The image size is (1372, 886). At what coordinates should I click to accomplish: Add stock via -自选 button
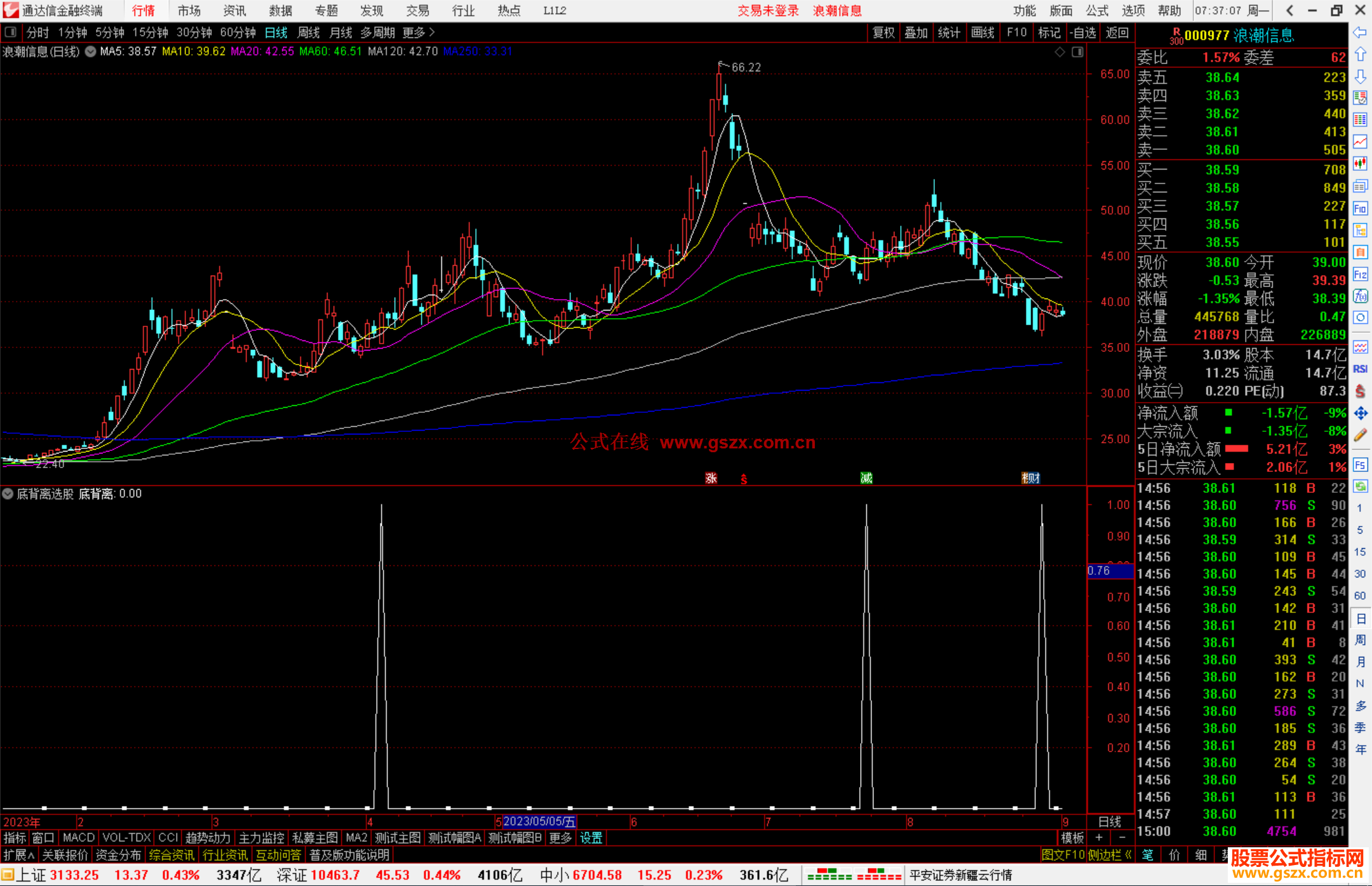[x=1082, y=32]
